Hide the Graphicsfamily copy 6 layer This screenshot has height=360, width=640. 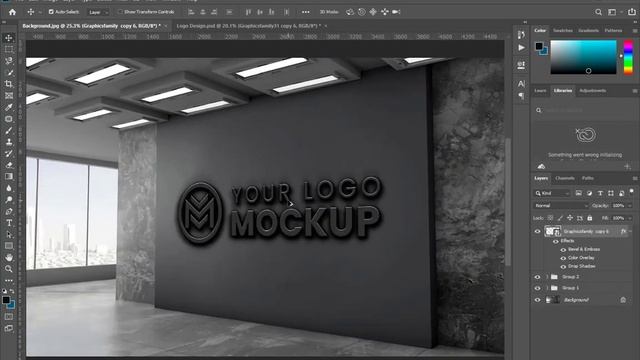tap(537, 231)
